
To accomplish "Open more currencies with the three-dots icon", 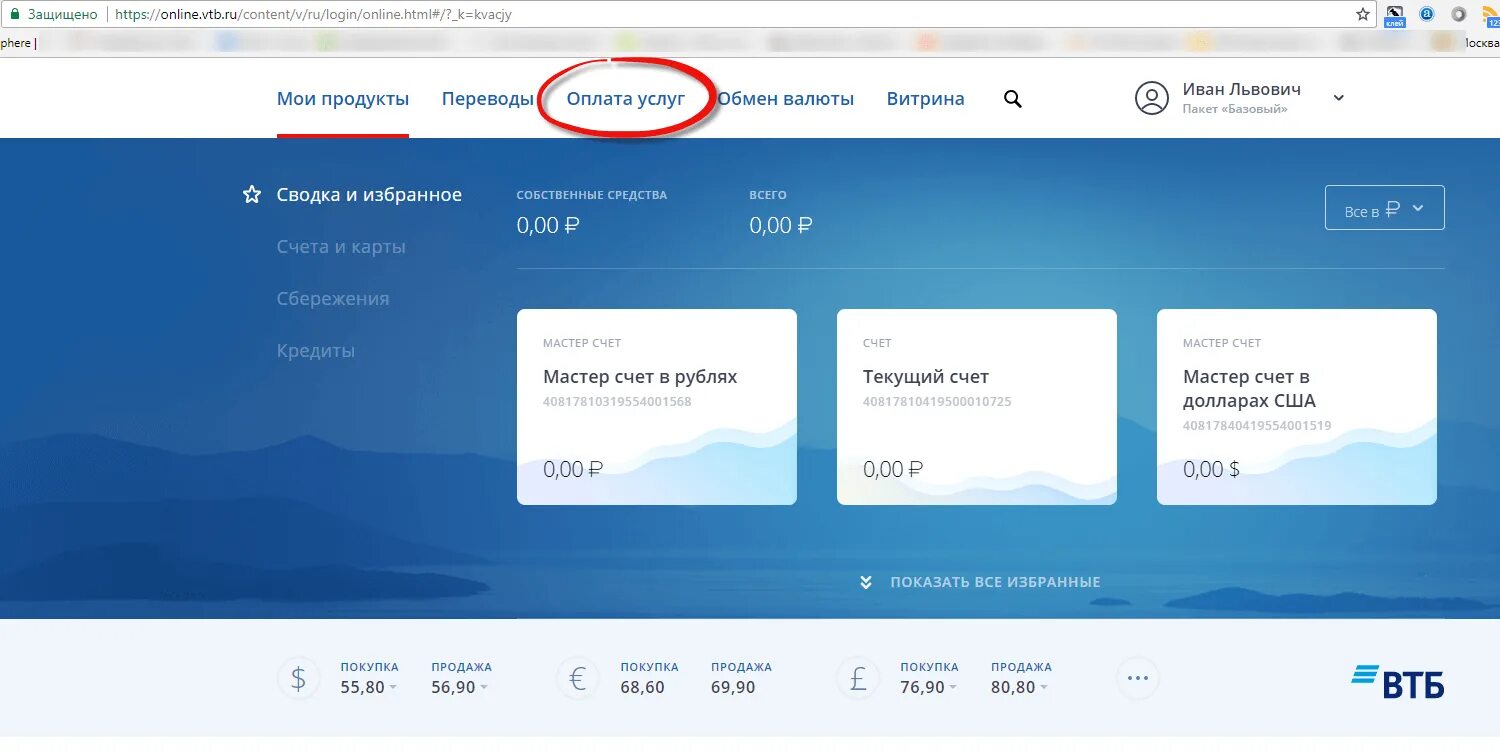I will pyautogui.click(x=1138, y=679).
